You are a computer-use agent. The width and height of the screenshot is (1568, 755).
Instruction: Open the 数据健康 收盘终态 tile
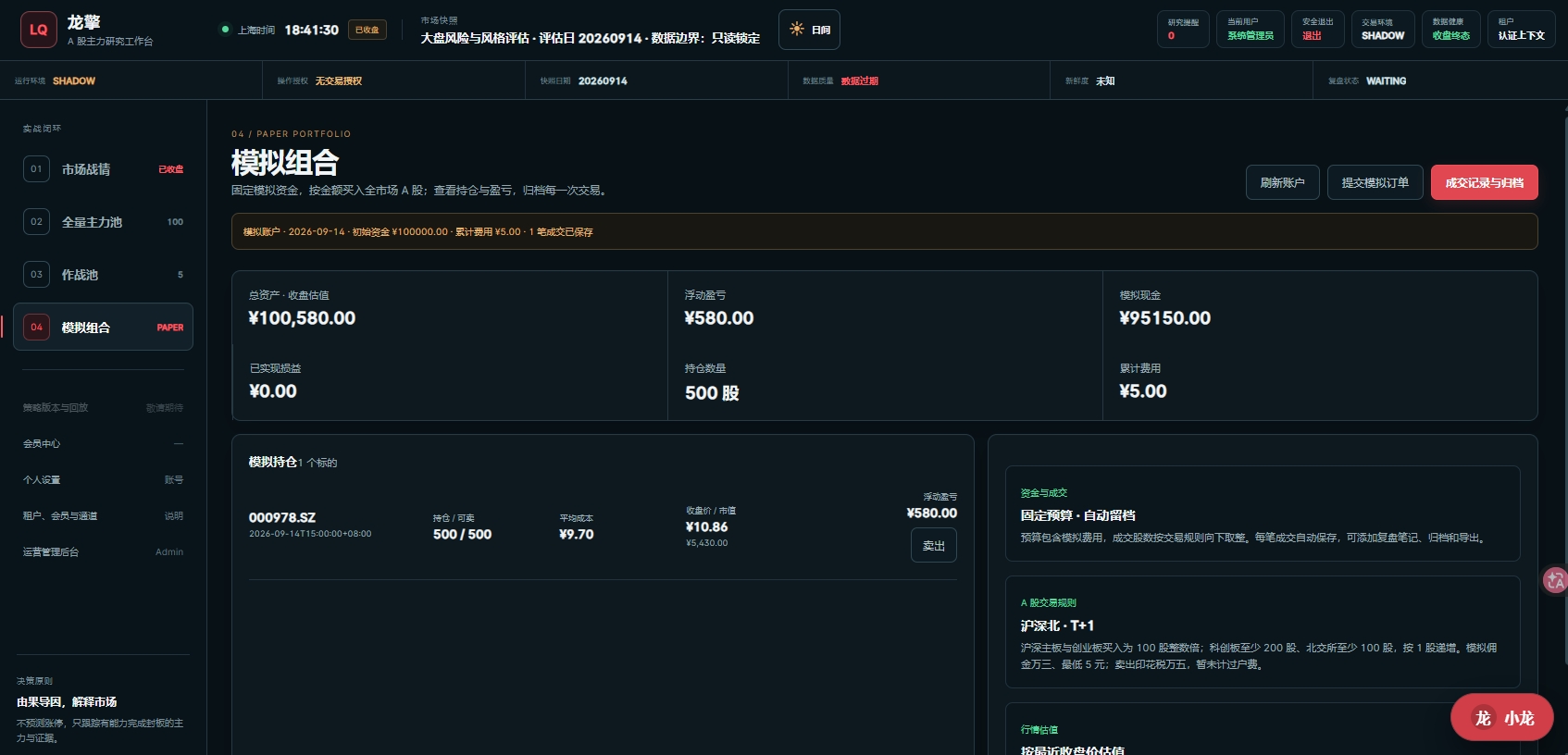coord(1450,29)
